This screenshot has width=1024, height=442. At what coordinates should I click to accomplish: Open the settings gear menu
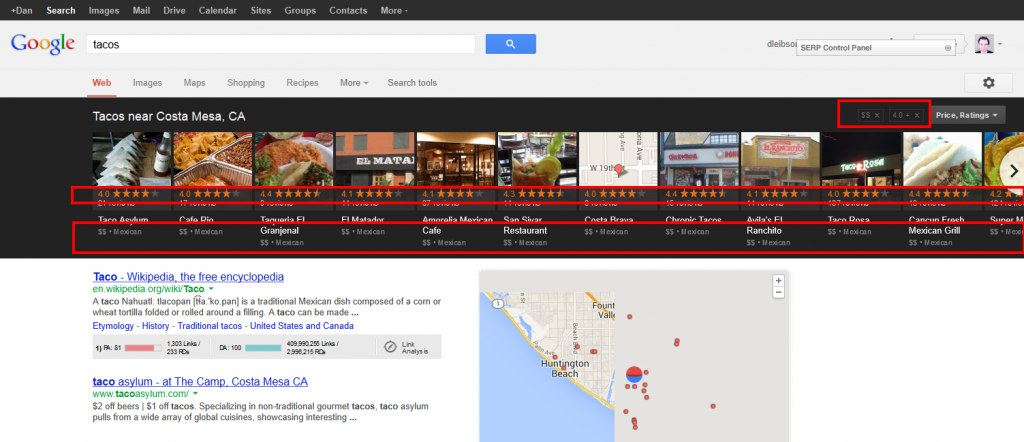pyautogui.click(x=988, y=83)
